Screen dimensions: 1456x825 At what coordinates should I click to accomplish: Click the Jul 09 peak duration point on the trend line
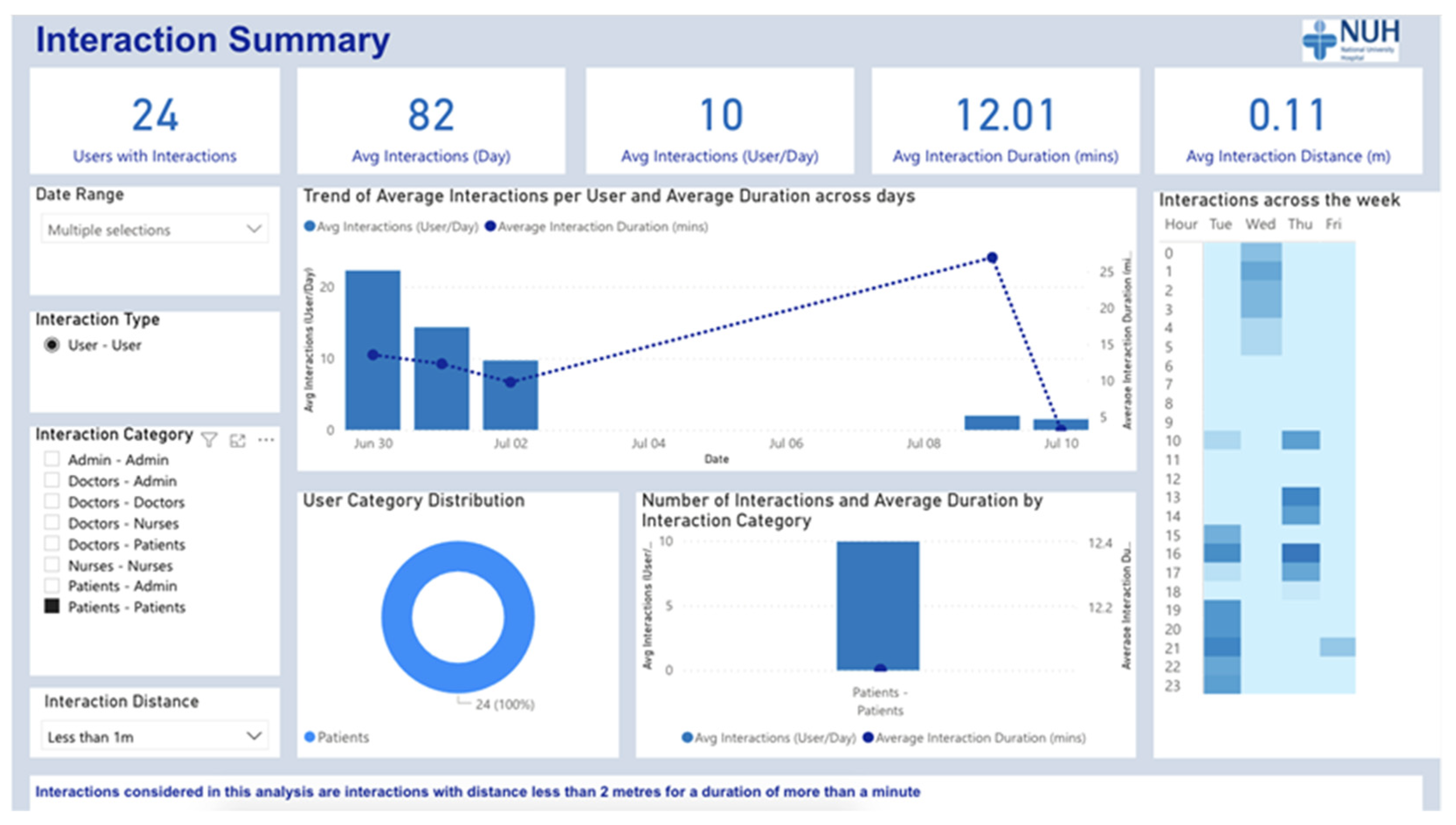[x=992, y=258]
